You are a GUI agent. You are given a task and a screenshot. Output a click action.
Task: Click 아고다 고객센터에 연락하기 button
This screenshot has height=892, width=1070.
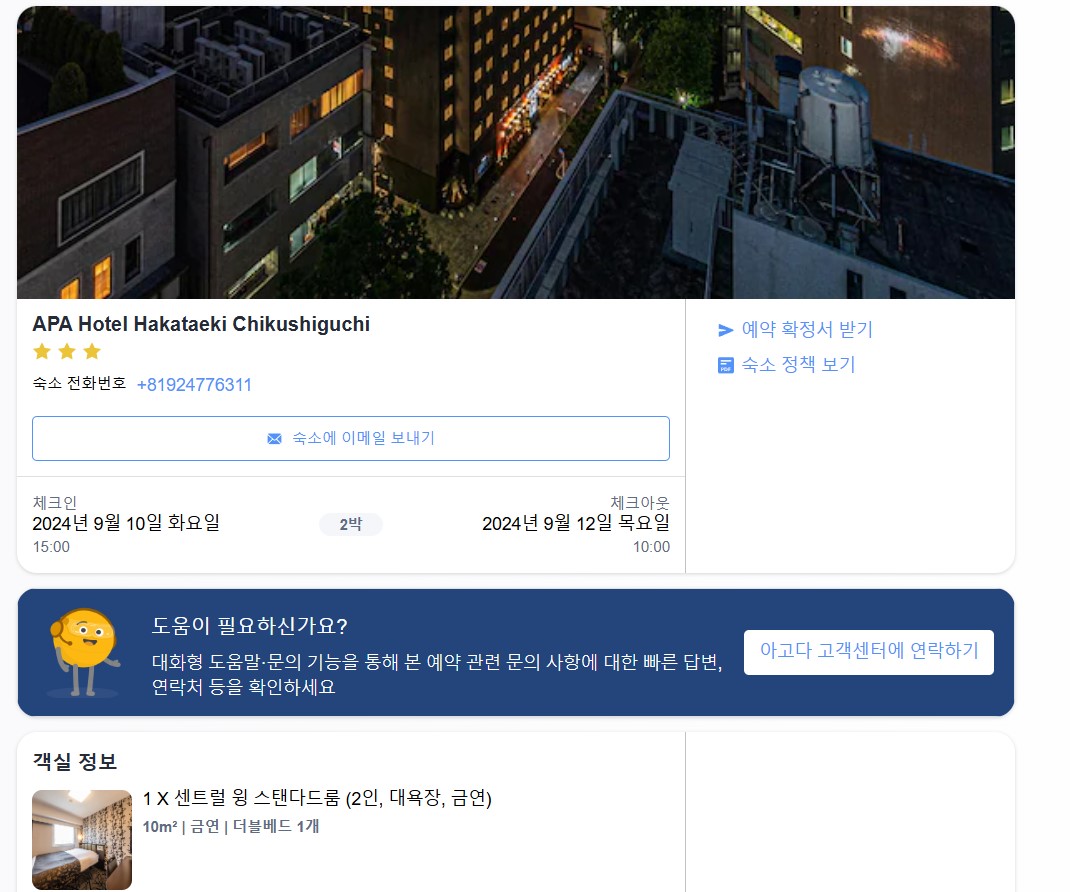869,652
